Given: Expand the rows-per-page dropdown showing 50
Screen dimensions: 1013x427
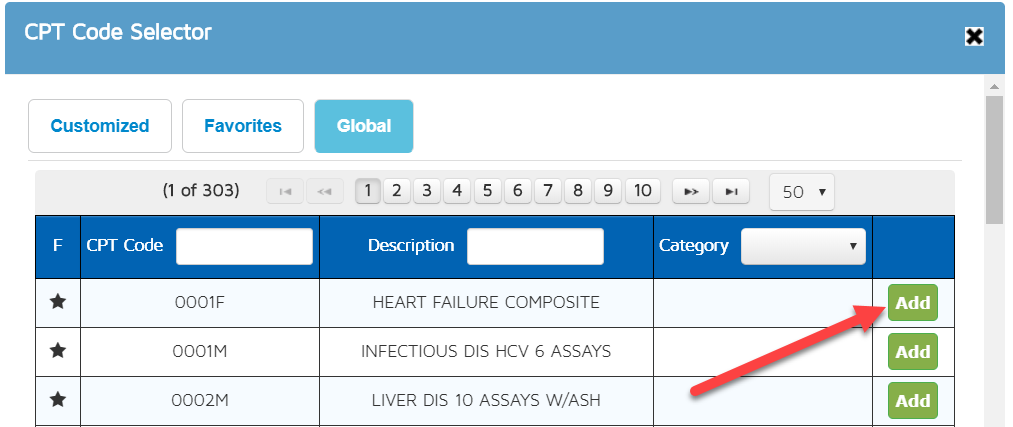Looking at the screenshot, I should pyautogui.click(x=801, y=191).
